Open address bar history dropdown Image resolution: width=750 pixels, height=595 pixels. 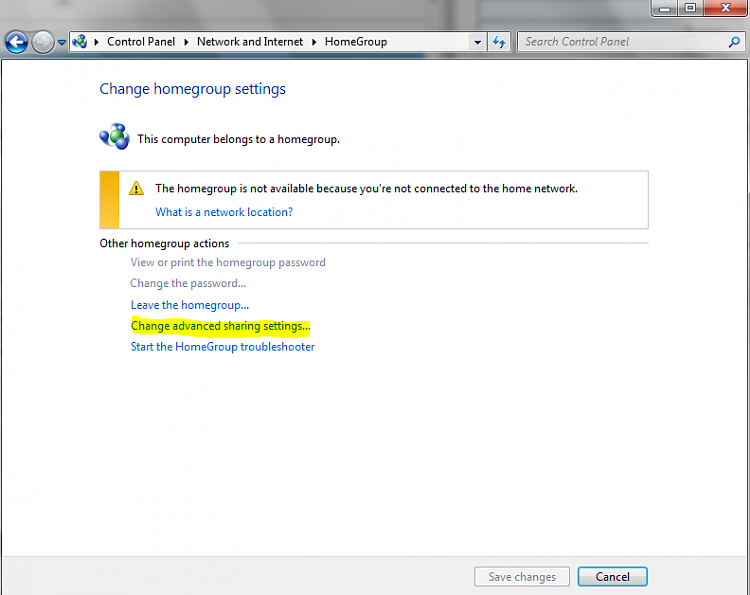(x=477, y=42)
